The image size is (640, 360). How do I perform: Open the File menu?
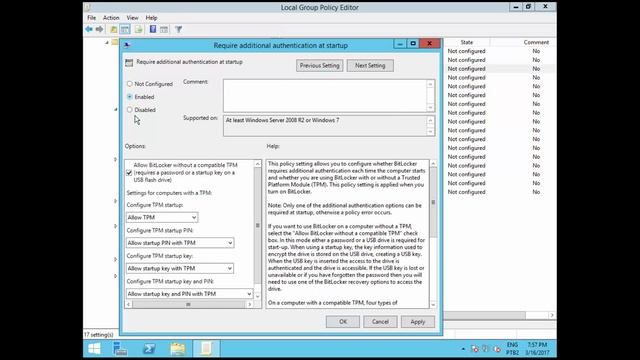pos(91,18)
